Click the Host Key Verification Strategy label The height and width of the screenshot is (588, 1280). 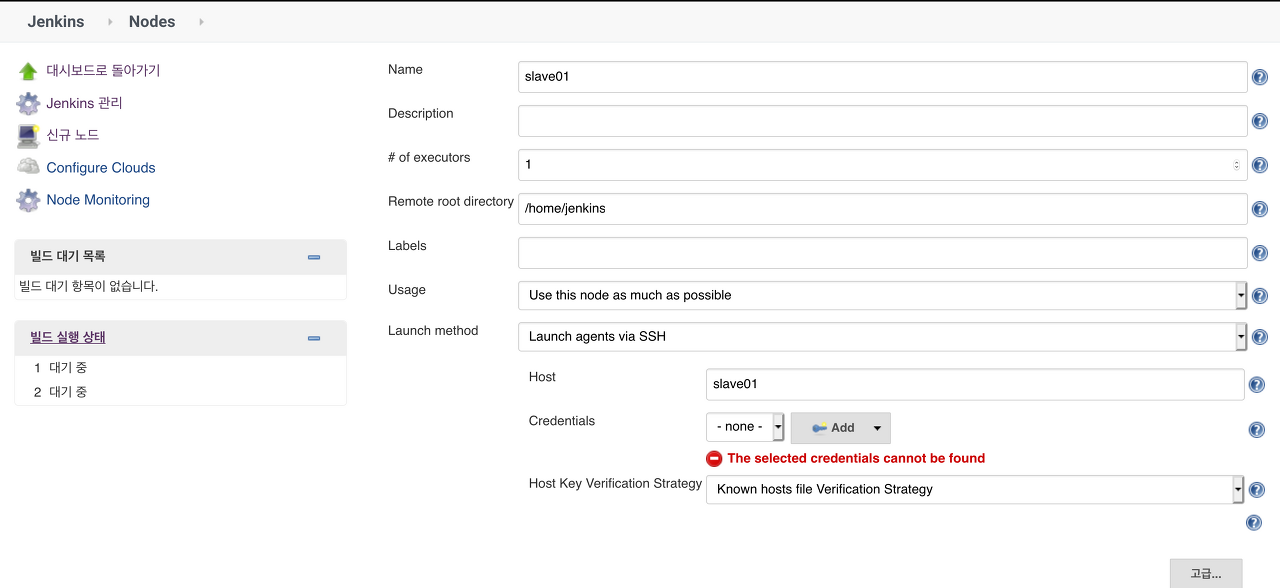point(615,483)
